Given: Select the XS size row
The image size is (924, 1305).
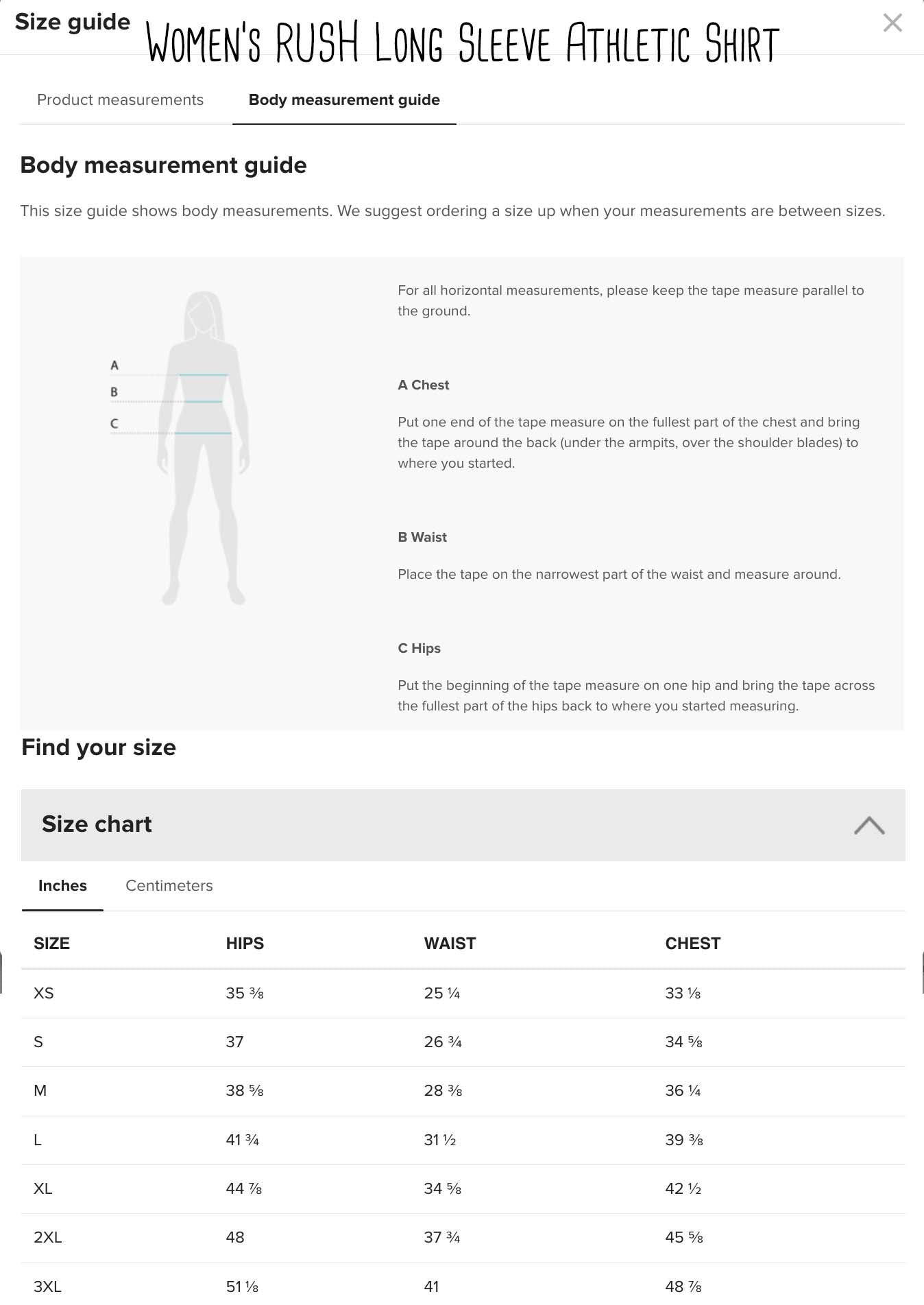Looking at the screenshot, I should point(44,994).
